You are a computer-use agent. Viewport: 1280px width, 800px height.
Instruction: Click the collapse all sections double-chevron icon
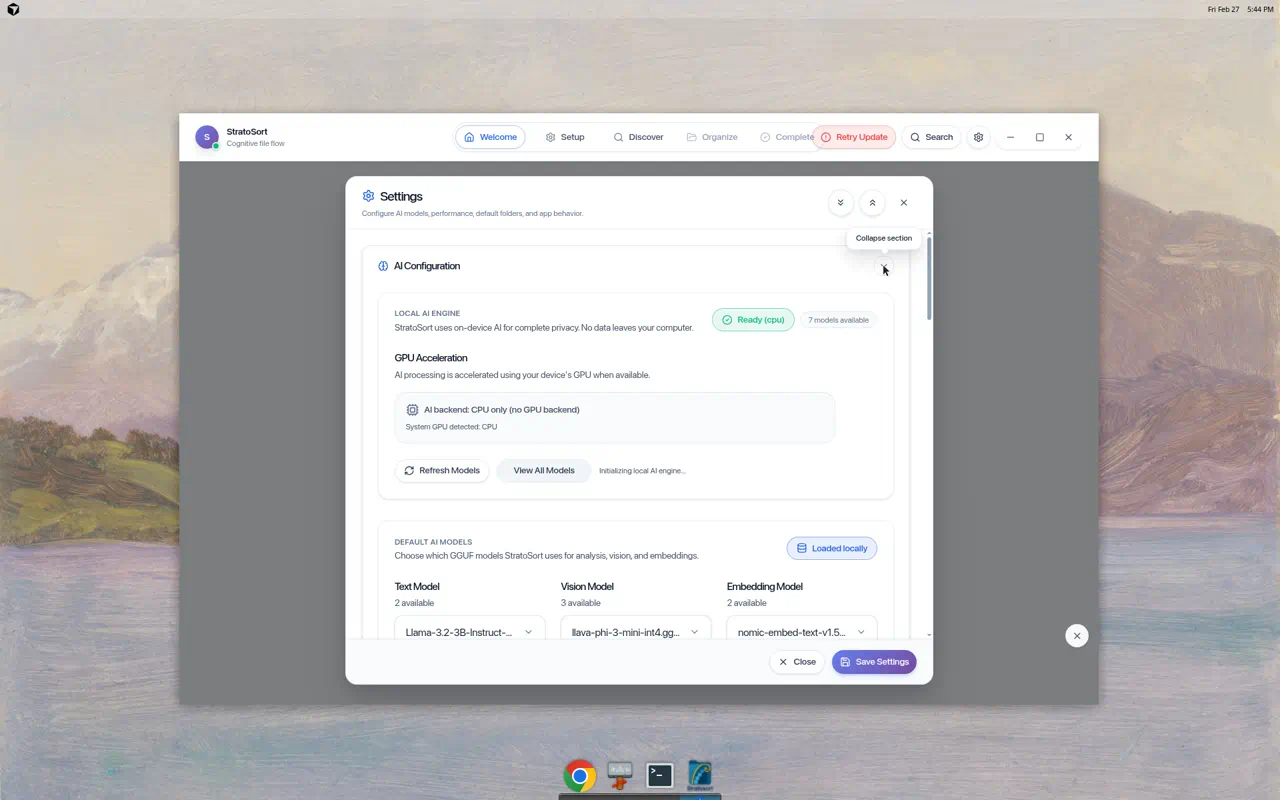click(x=872, y=203)
